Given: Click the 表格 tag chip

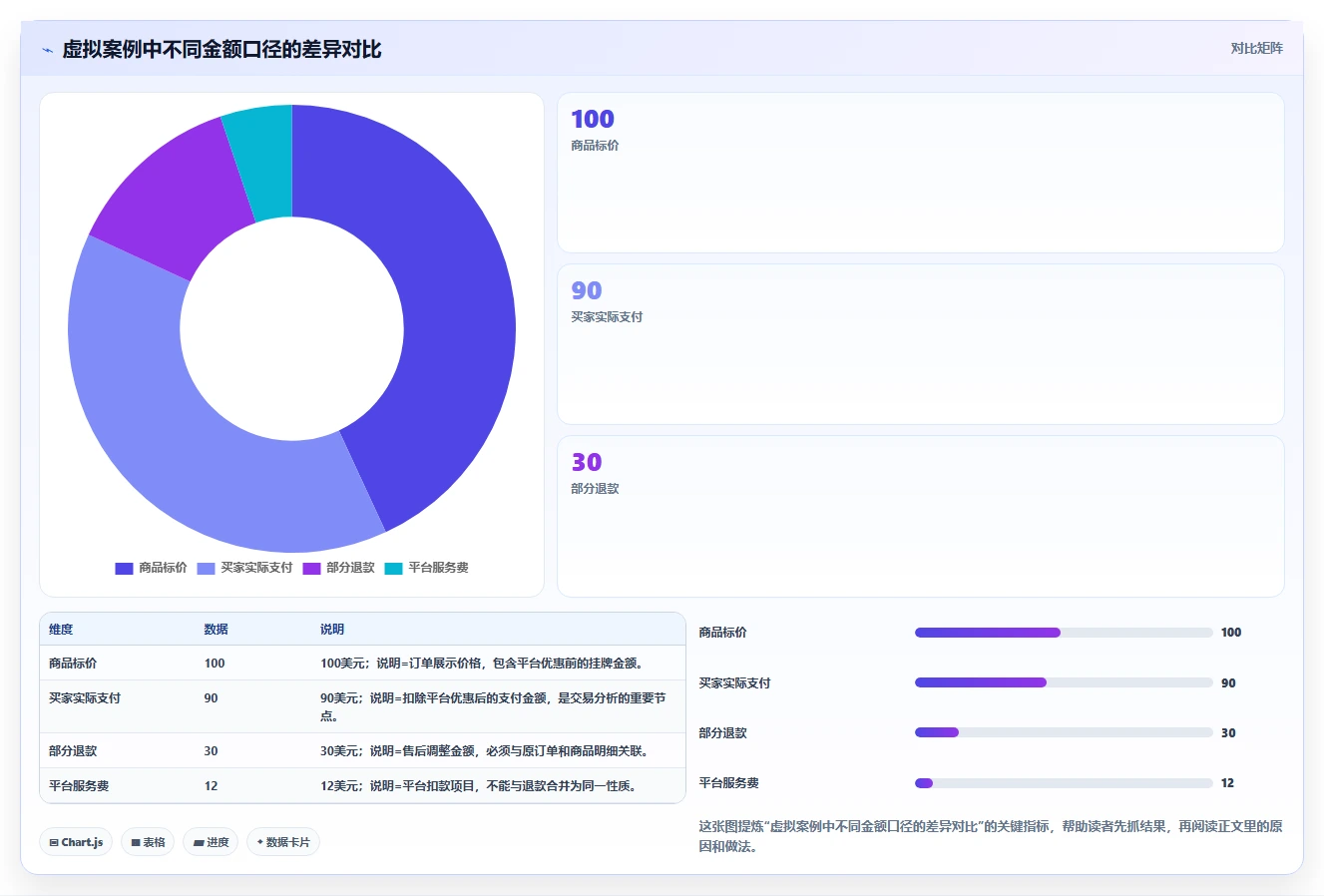Looking at the screenshot, I should [x=148, y=842].
